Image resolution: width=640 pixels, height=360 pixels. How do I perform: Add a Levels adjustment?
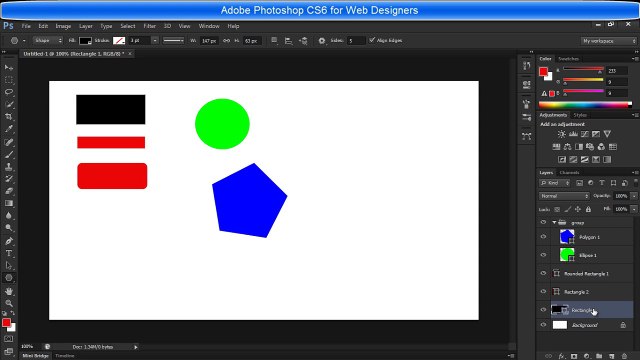[x=573, y=134]
